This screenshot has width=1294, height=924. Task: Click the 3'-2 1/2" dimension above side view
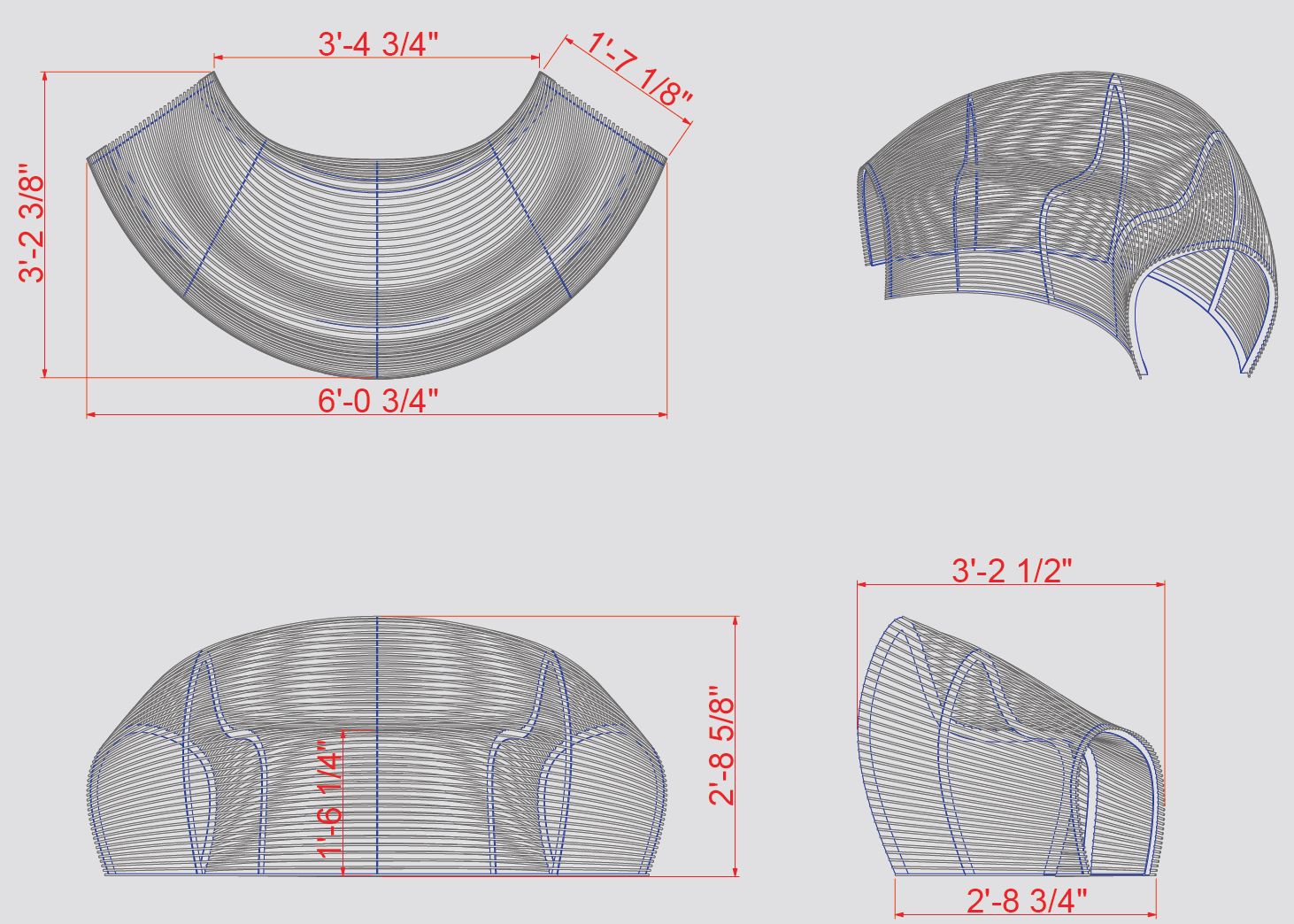click(x=1012, y=571)
